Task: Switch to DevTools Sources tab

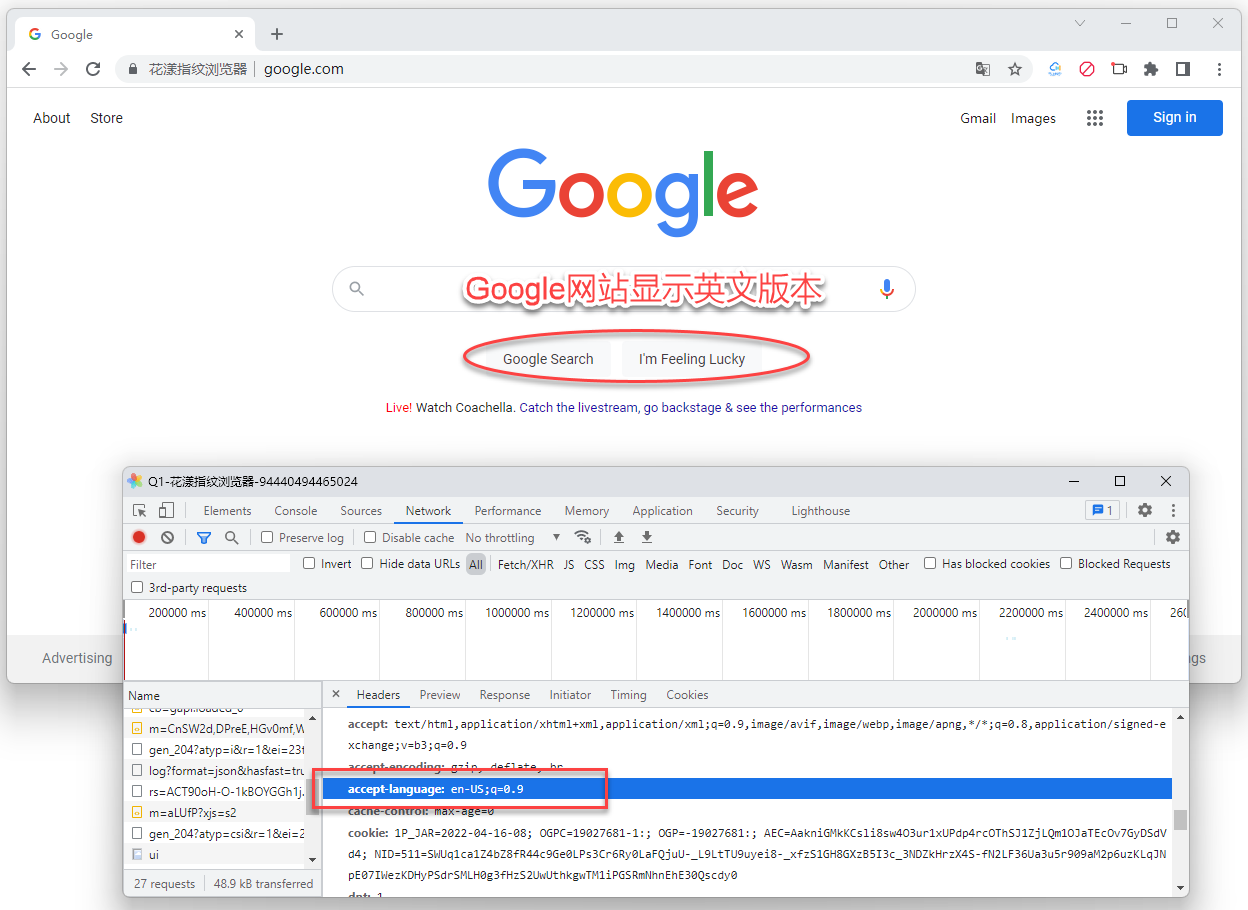Action: [361, 511]
